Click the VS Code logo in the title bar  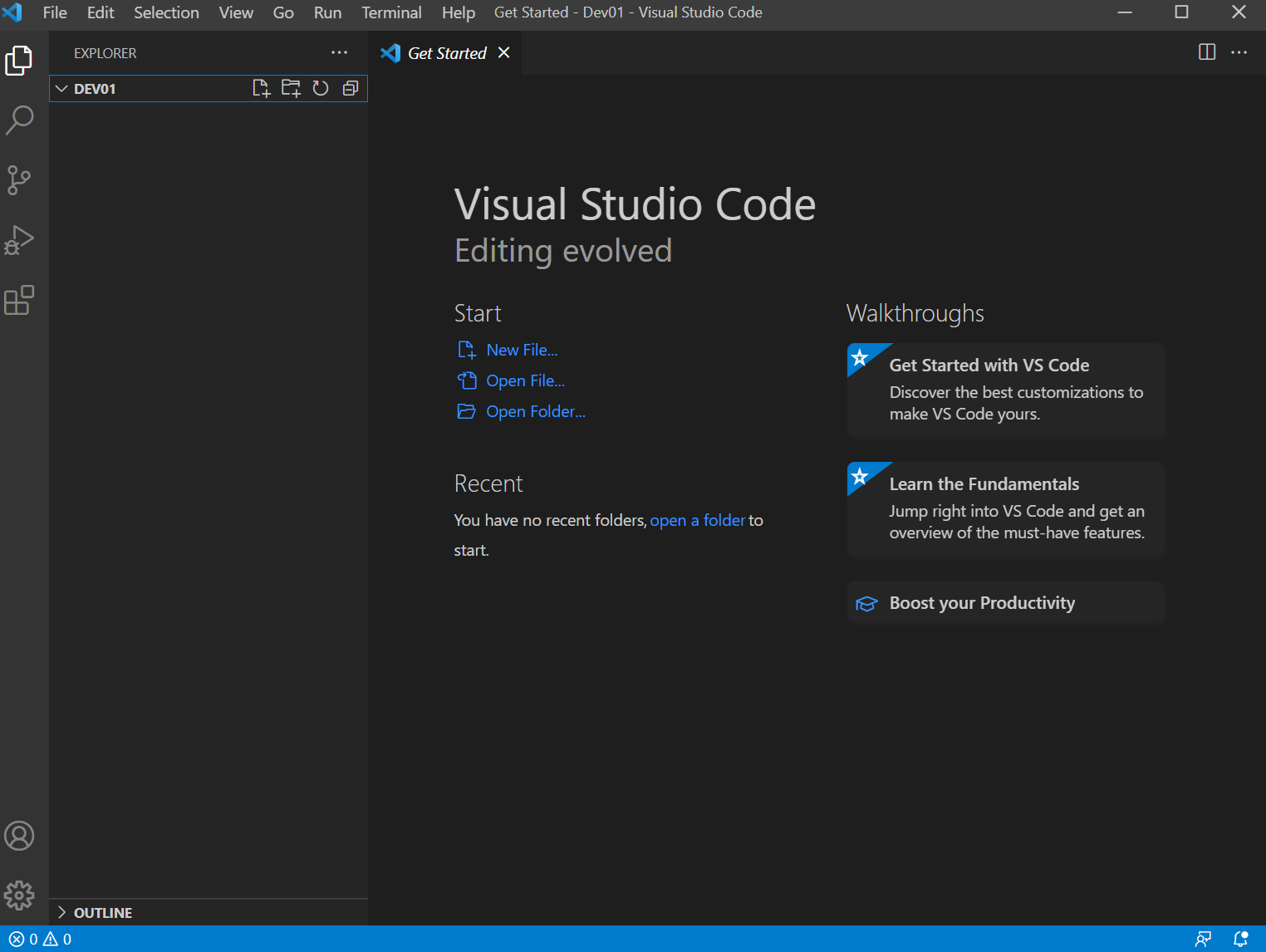point(12,12)
